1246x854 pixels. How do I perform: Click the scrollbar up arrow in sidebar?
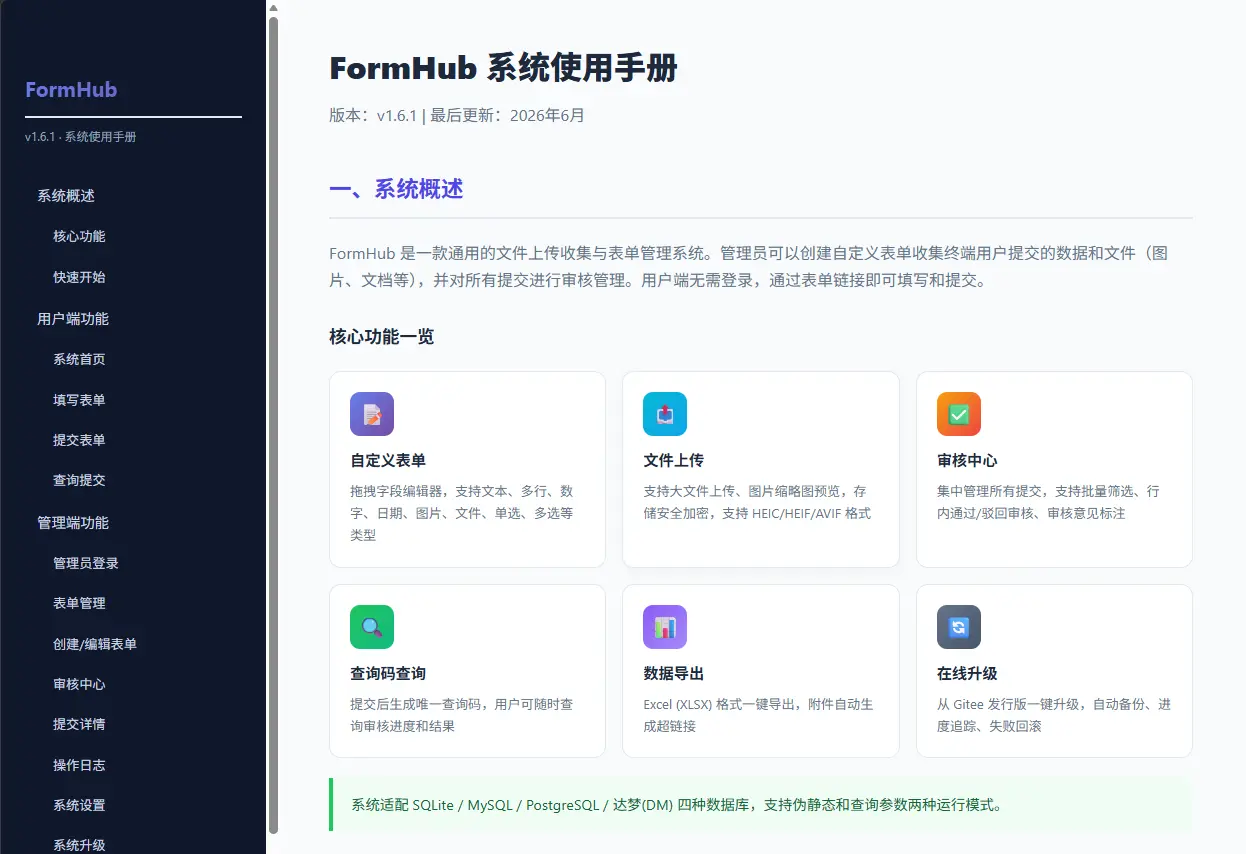[x=273, y=7]
